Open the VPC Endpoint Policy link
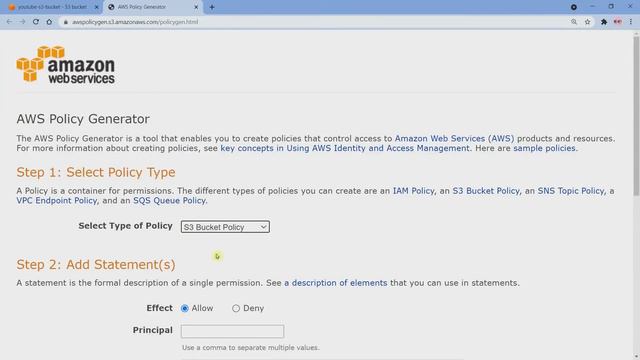640x360 pixels. point(57,200)
